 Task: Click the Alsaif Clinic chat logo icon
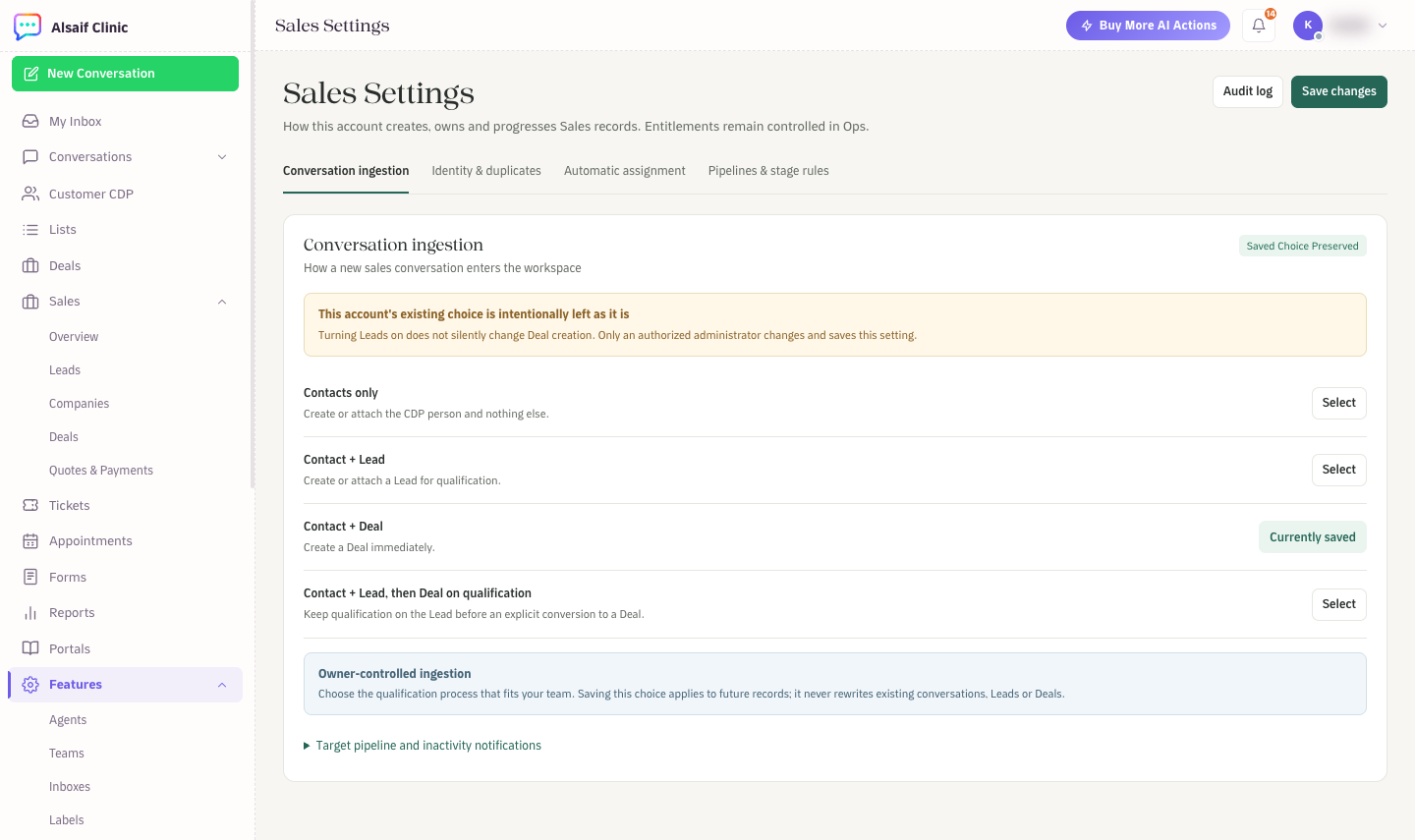pyautogui.click(x=28, y=27)
